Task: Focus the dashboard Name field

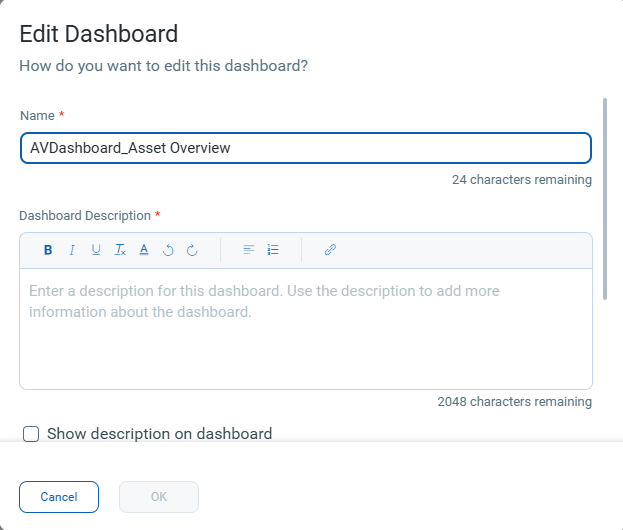Action: pyautogui.click(x=306, y=148)
